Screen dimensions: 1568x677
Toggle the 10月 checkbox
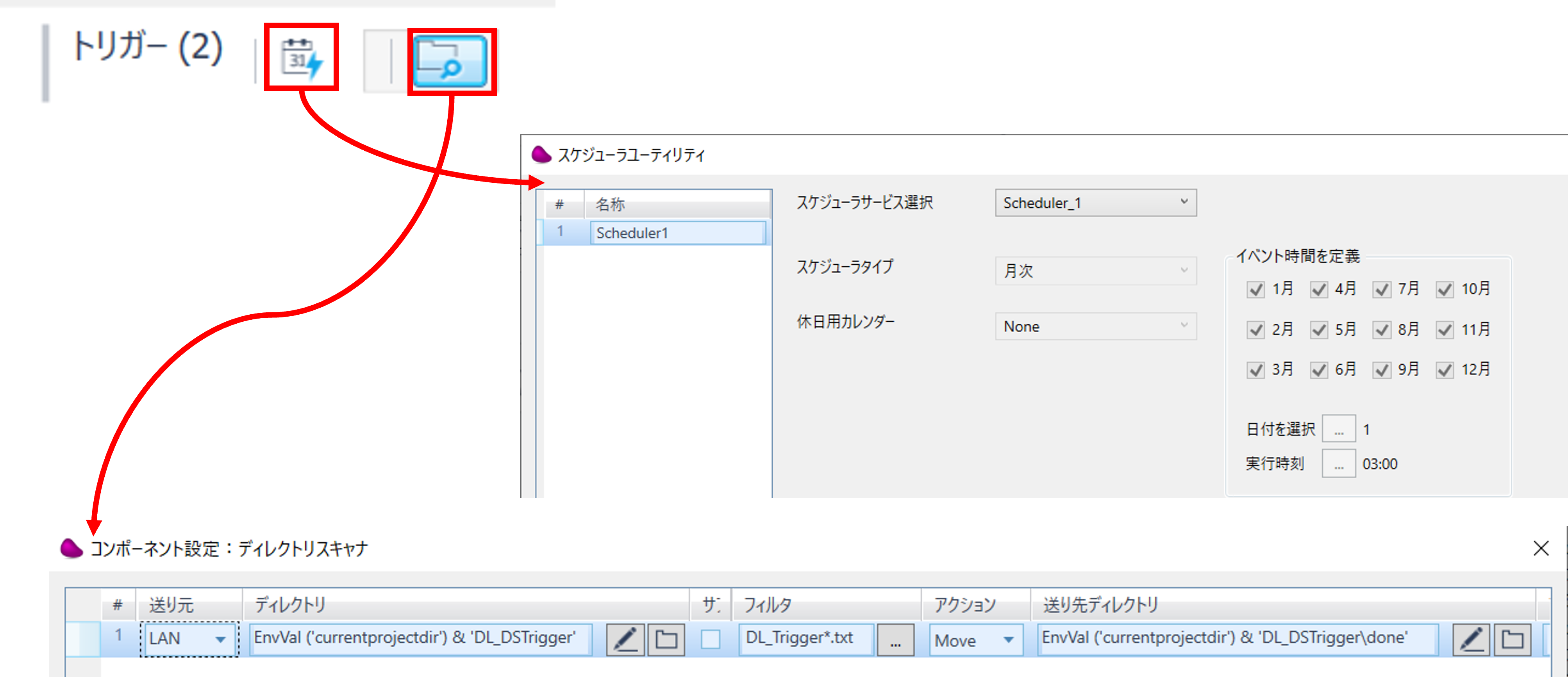pyautogui.click(x=1445, y=290)
